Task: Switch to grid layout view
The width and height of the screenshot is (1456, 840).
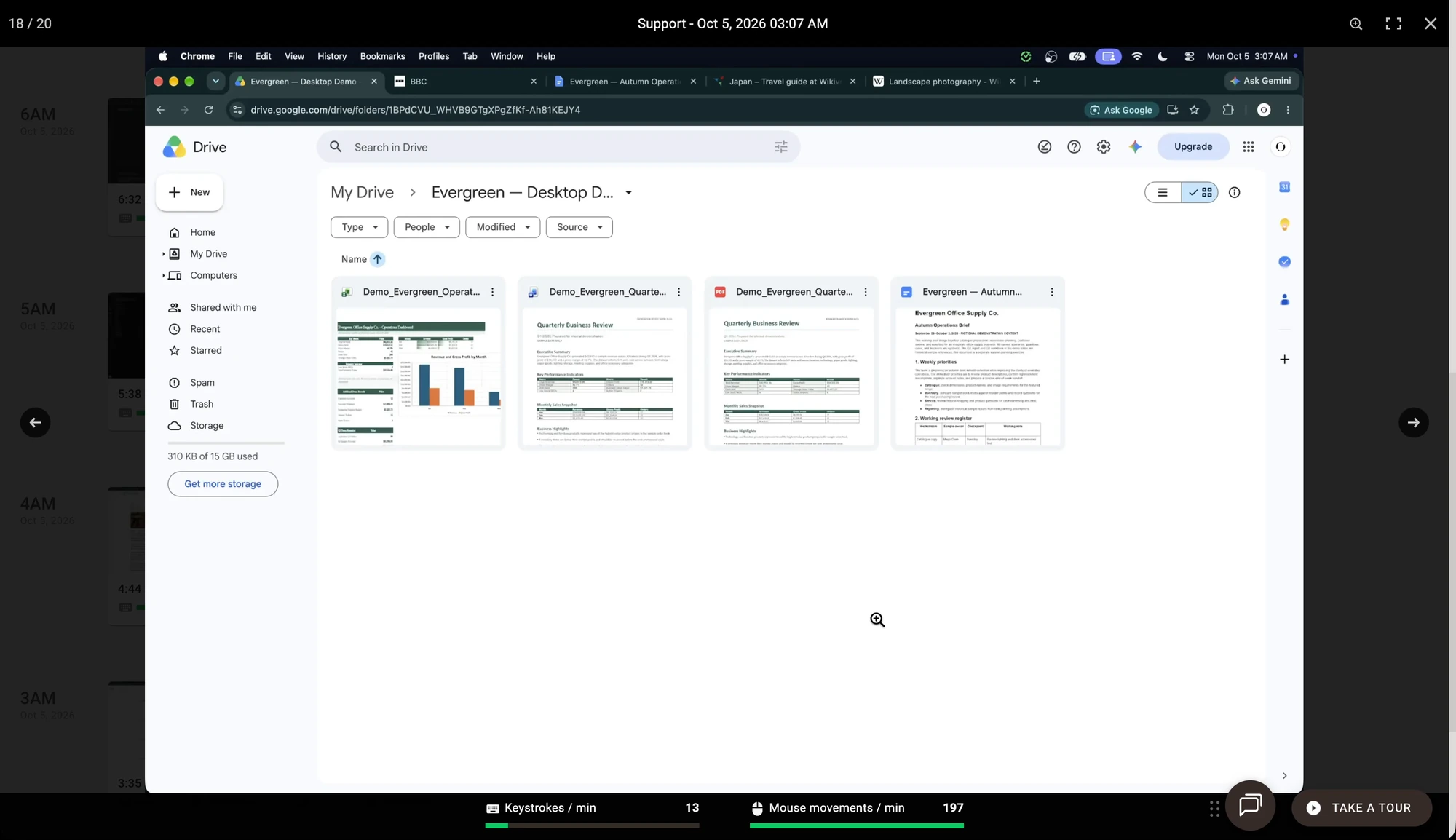Action: tap(1200, 193)
